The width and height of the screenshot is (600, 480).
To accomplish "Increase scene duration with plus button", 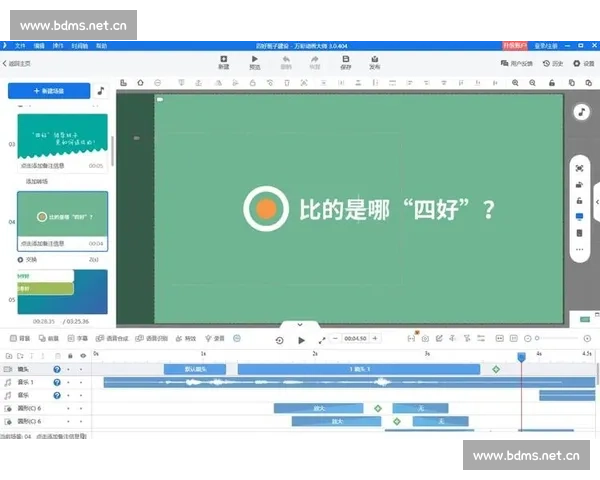I will (375, 338).
